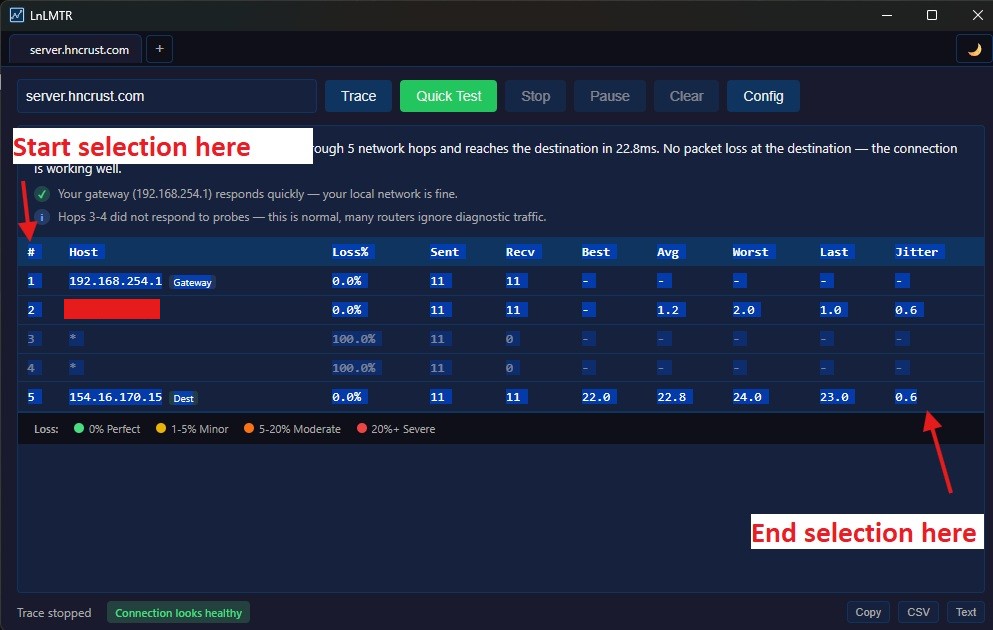Screen dimensions: 993x630
Task: Click the red 20%+ Severe legend dot
Action: (362, 429)
